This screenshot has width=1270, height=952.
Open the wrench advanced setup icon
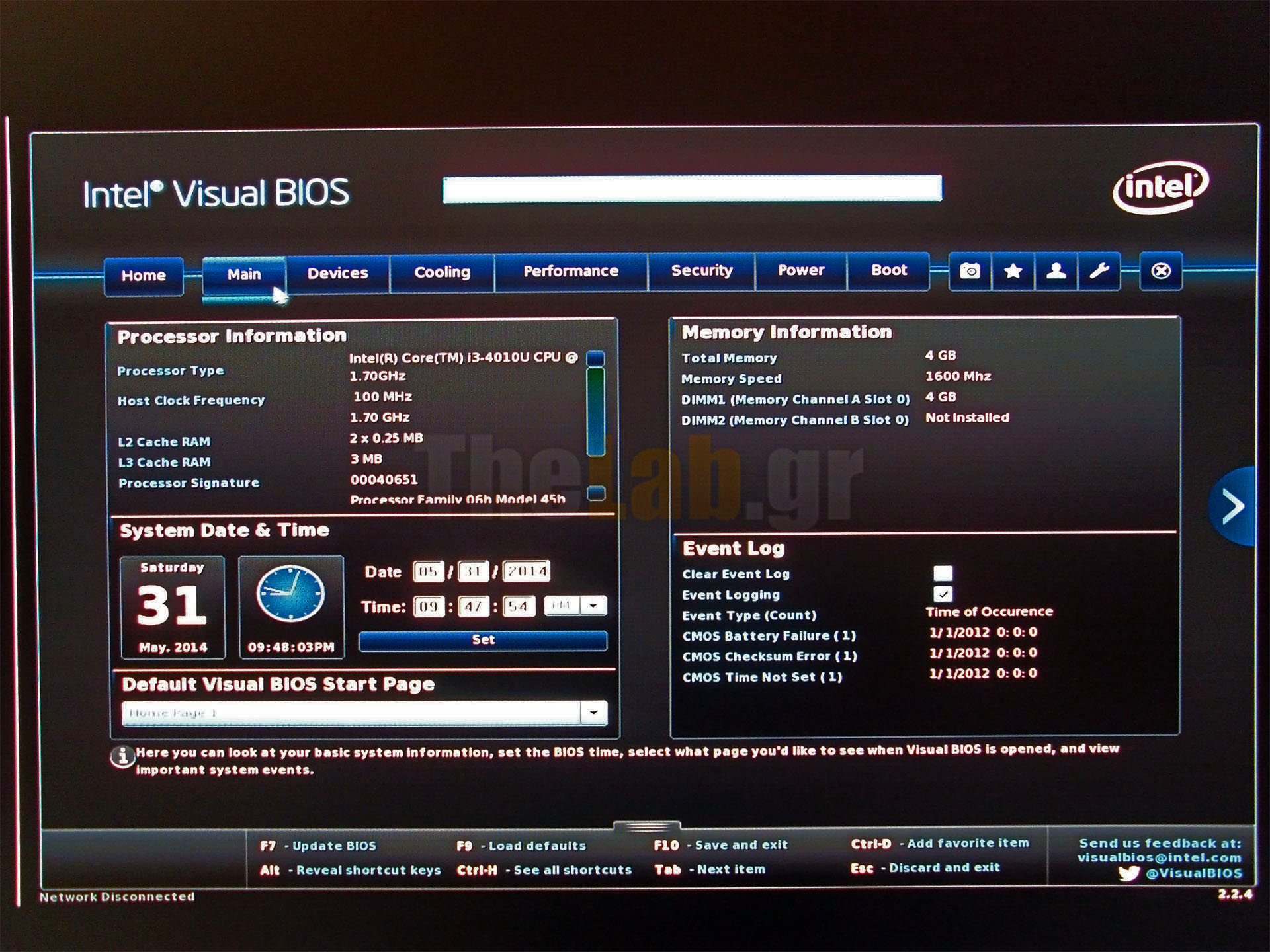(x=1099, y=271)
